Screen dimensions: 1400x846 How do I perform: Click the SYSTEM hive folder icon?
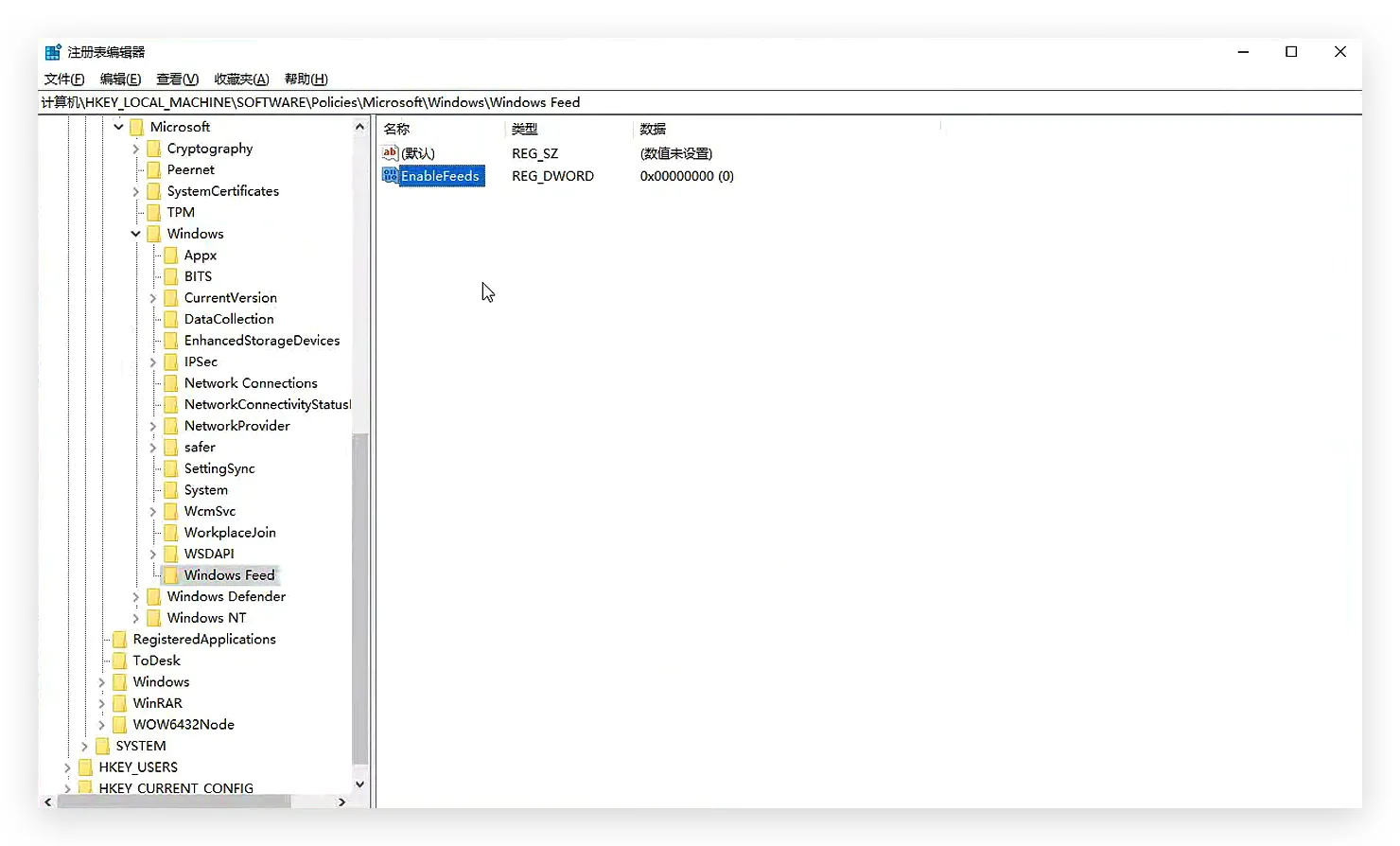pyautogui.click(x=102, y=746)
